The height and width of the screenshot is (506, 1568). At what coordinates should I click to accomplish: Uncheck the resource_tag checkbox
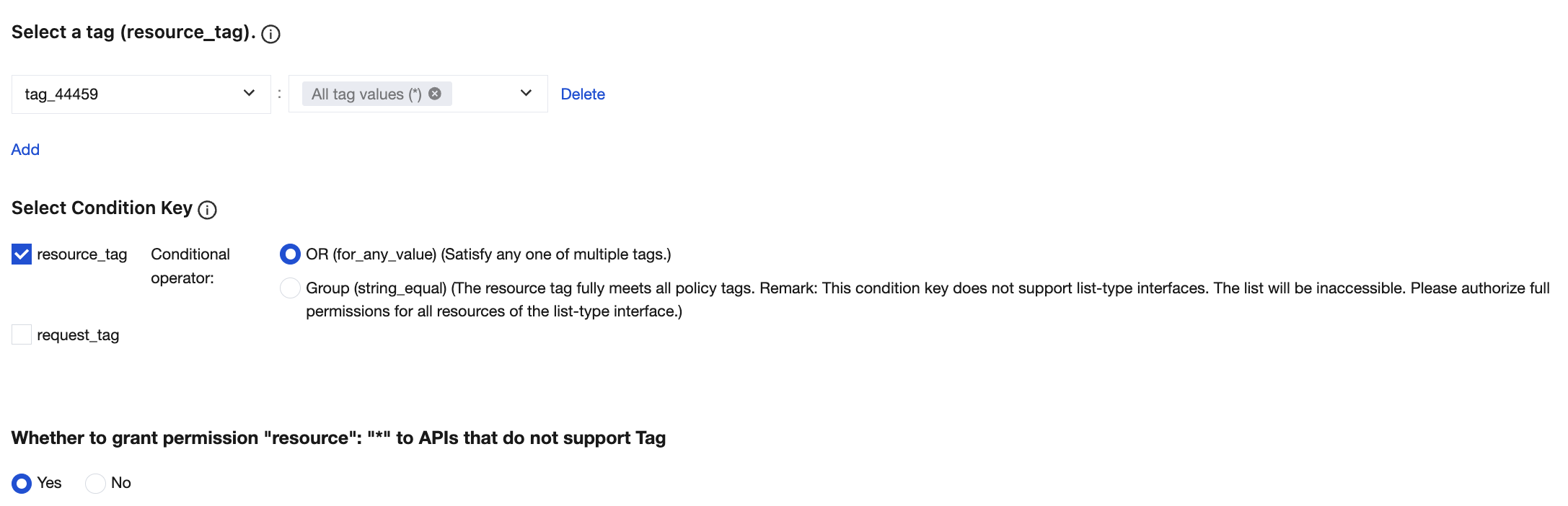pos(22,254)
